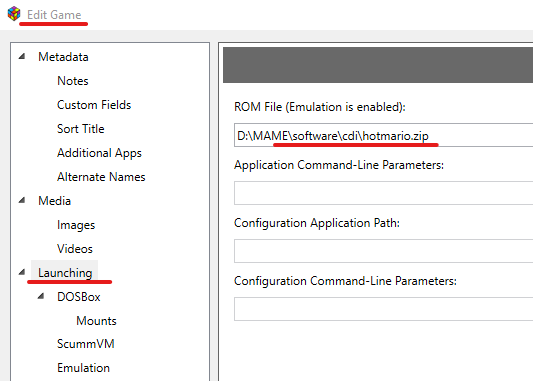Select ScummVM in the tree
Viewport: 533px width, 381px height.
tap(86, 344)
